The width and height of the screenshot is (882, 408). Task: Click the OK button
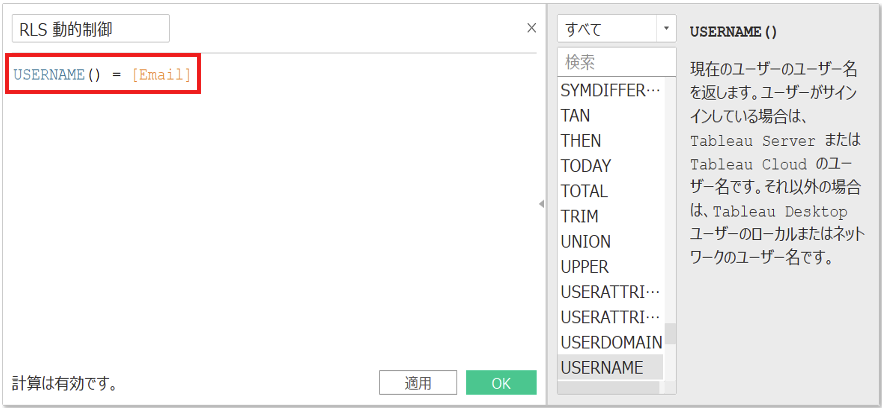point(501,383)
